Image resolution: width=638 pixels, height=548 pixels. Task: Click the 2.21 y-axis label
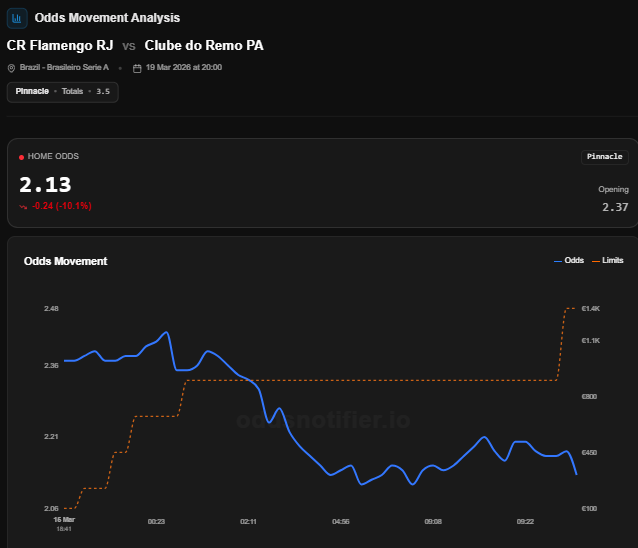[51, 437]
